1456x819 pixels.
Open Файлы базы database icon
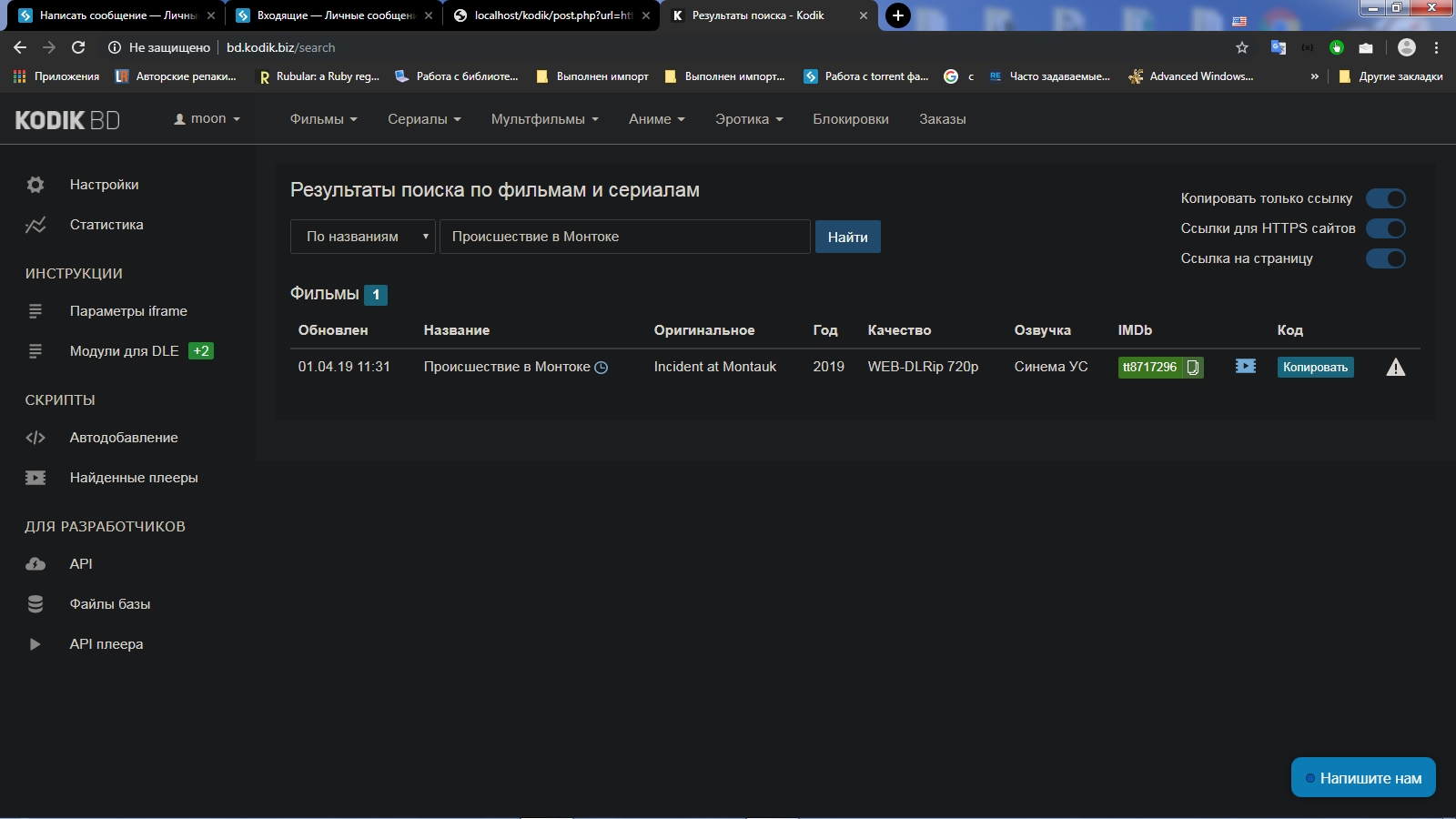pyautogui.click(x=35, y=604)
